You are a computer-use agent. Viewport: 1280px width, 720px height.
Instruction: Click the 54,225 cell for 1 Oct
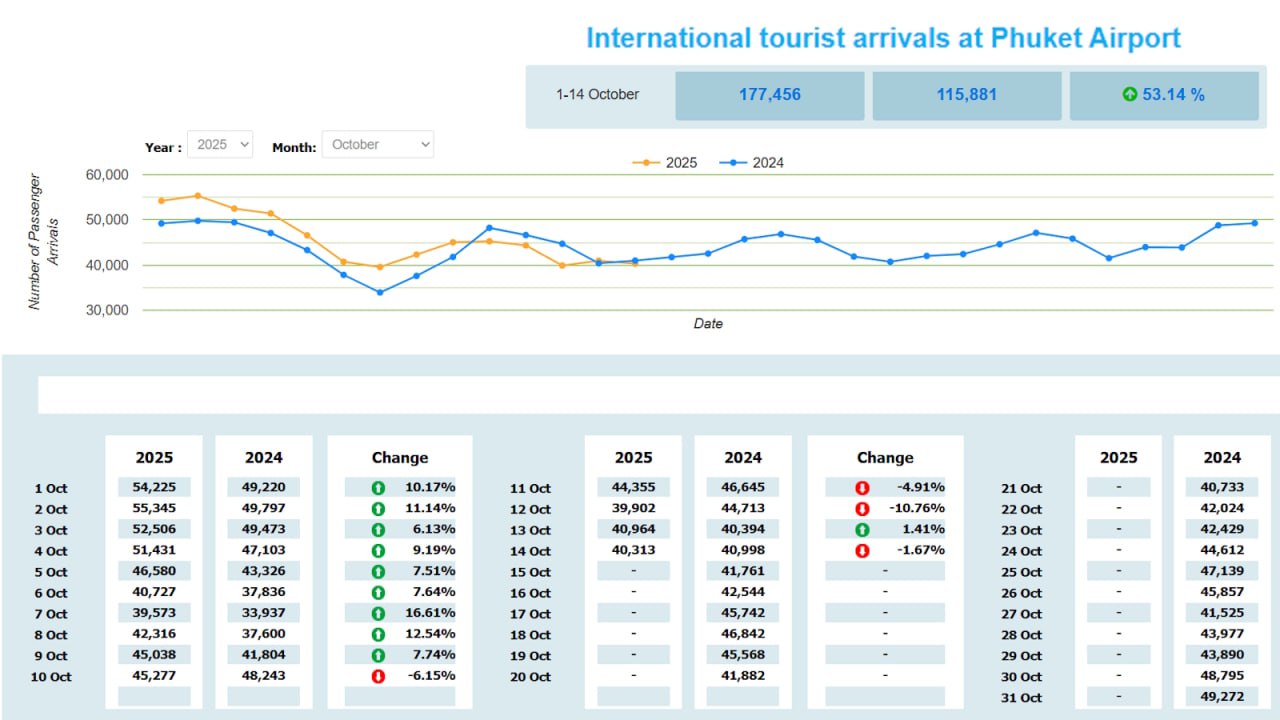[x=154, y=488]
